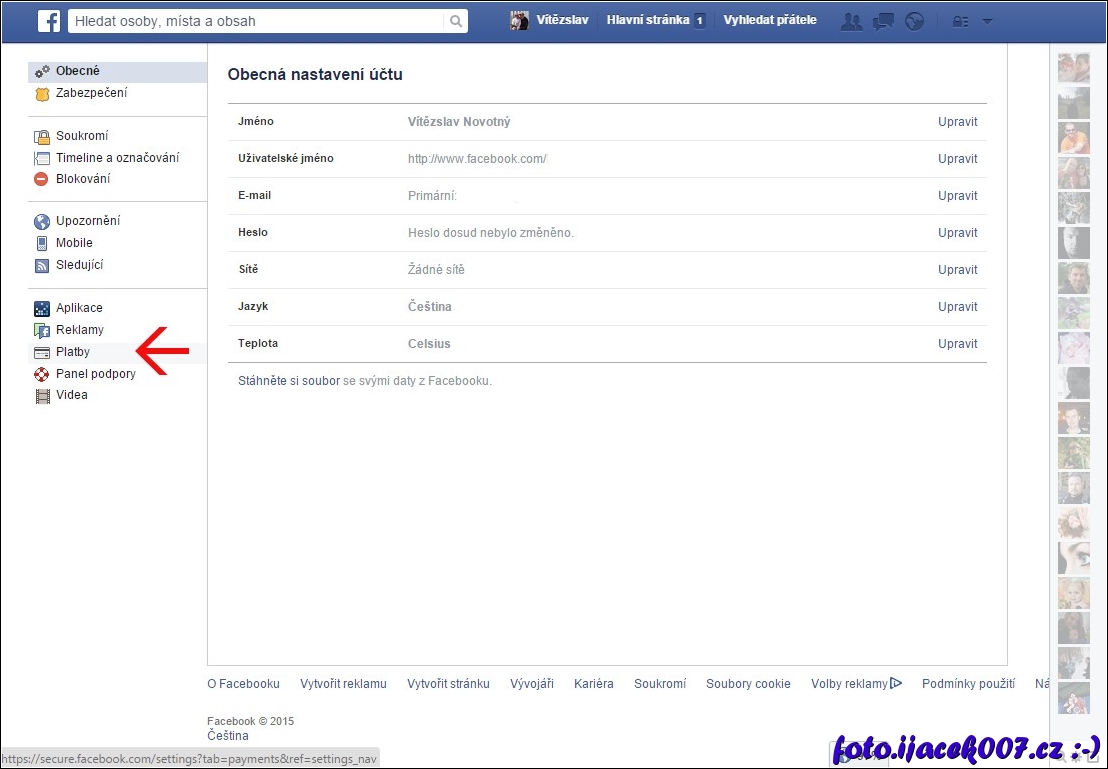Click the Čeština language link in footer
Image resolution: width=1108 pixels, height=769 pixels.
tap(228, 736)
